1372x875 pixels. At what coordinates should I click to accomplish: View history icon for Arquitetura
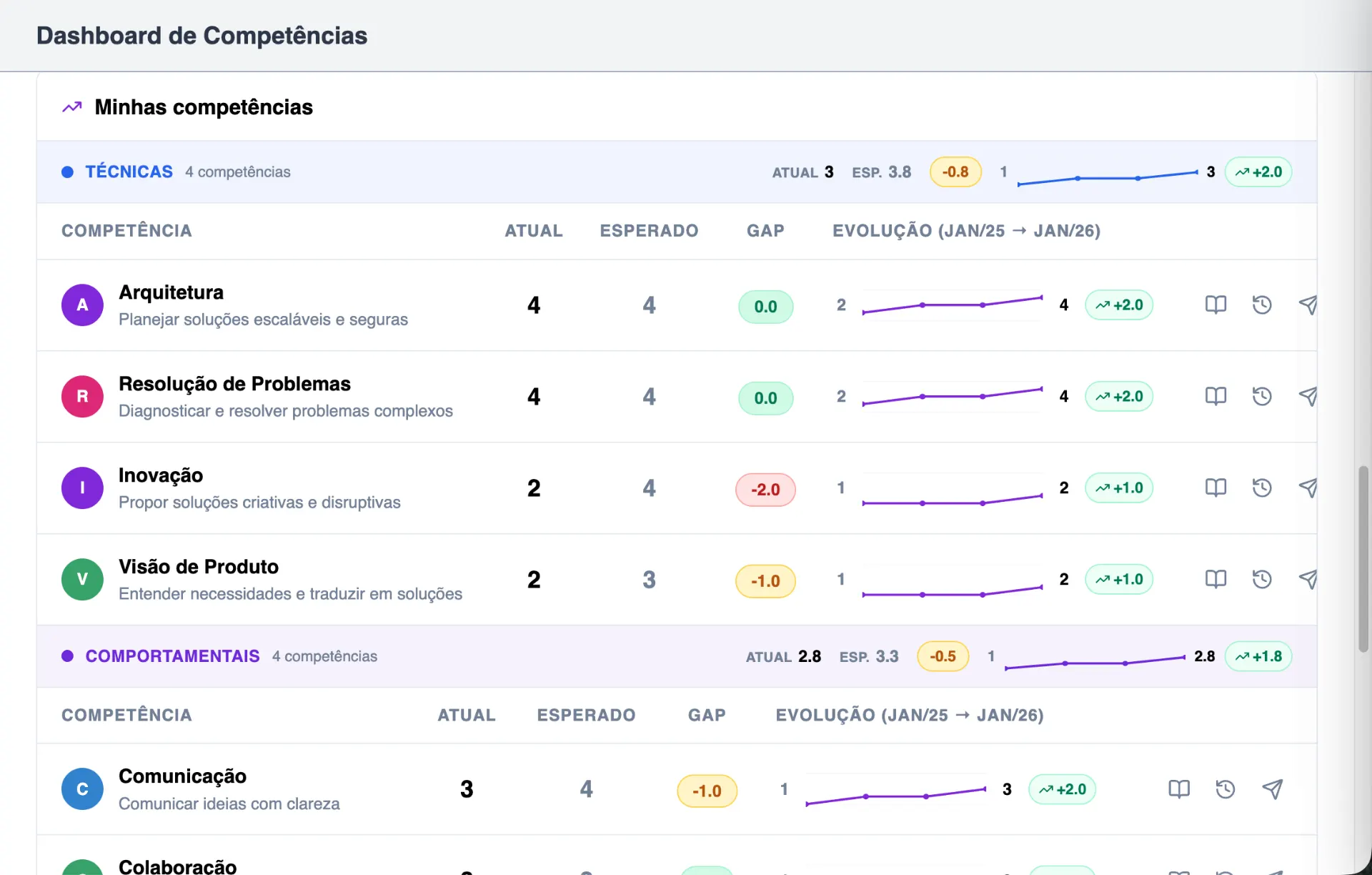pos(1262,305)
